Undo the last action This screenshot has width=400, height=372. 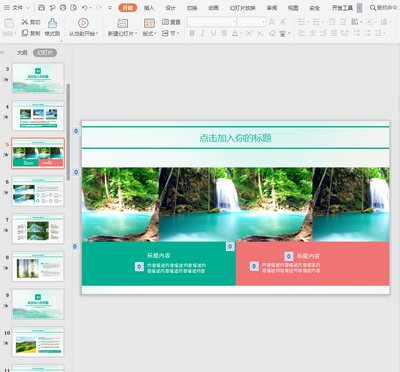85,7
